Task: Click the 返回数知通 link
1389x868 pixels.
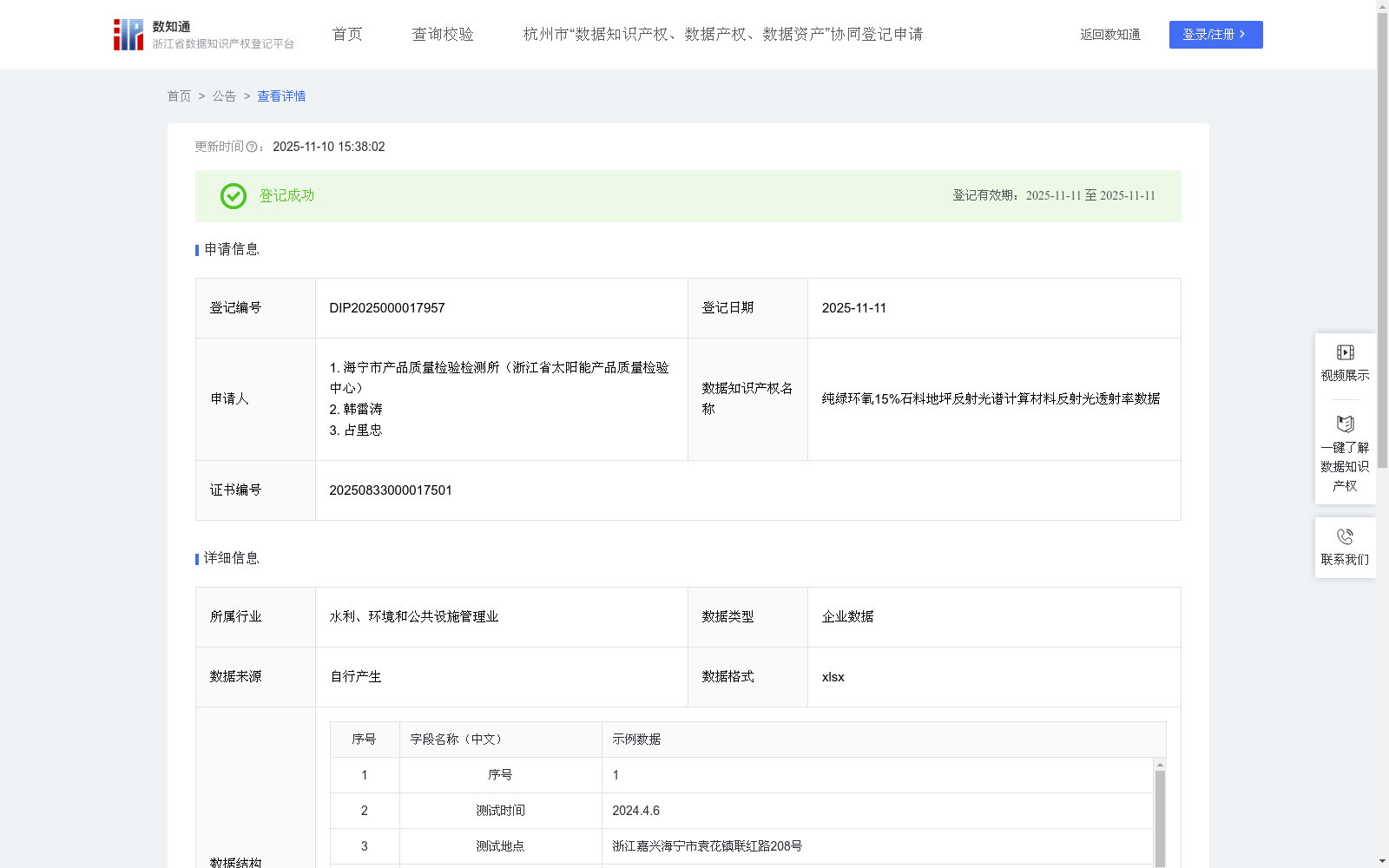Action: pos(1110,35)
